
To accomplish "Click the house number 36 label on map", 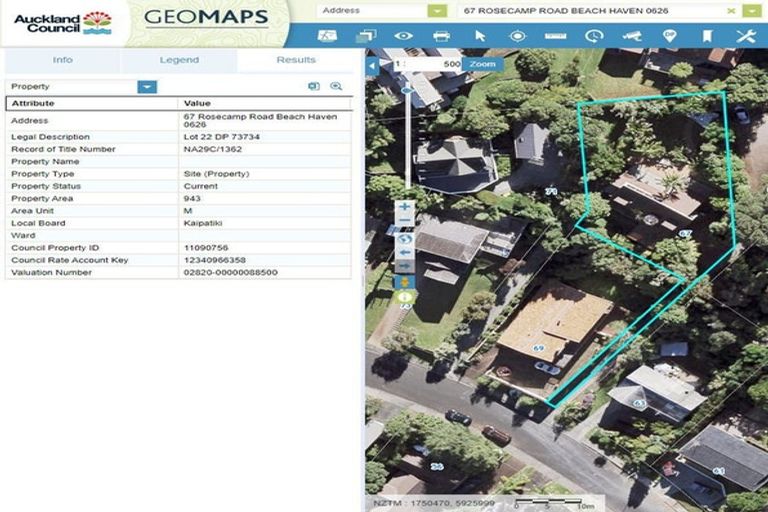I will (437, 466).
